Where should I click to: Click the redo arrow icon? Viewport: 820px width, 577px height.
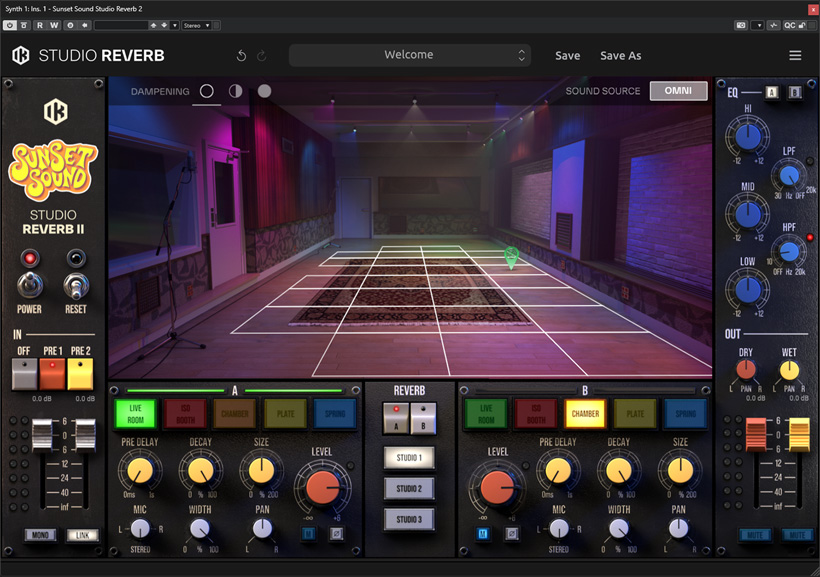(261, 55)
